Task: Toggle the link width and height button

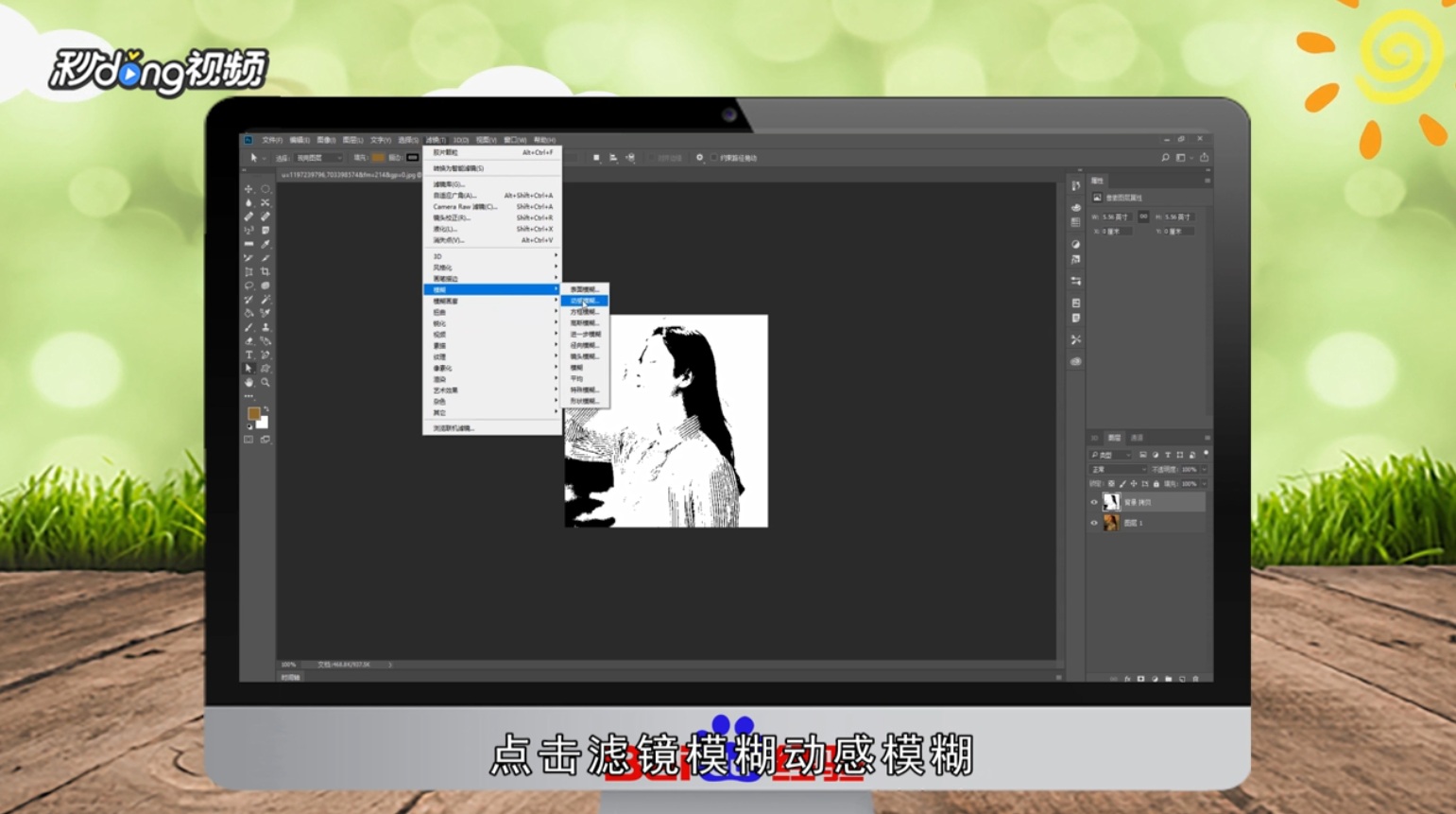Action: 1143,216
